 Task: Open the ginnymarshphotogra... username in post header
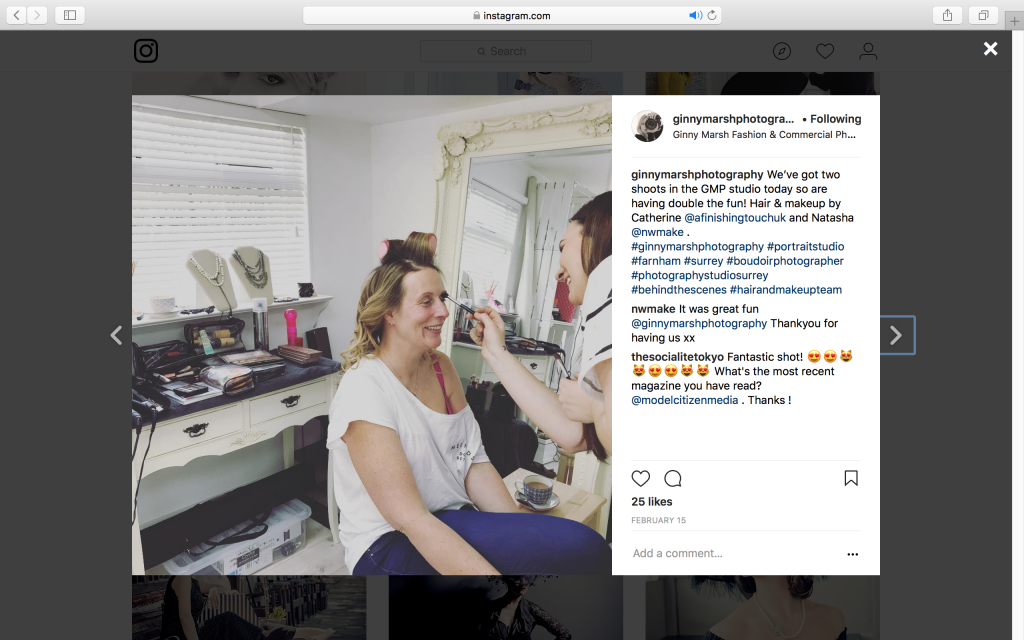(x=733, y=119)
